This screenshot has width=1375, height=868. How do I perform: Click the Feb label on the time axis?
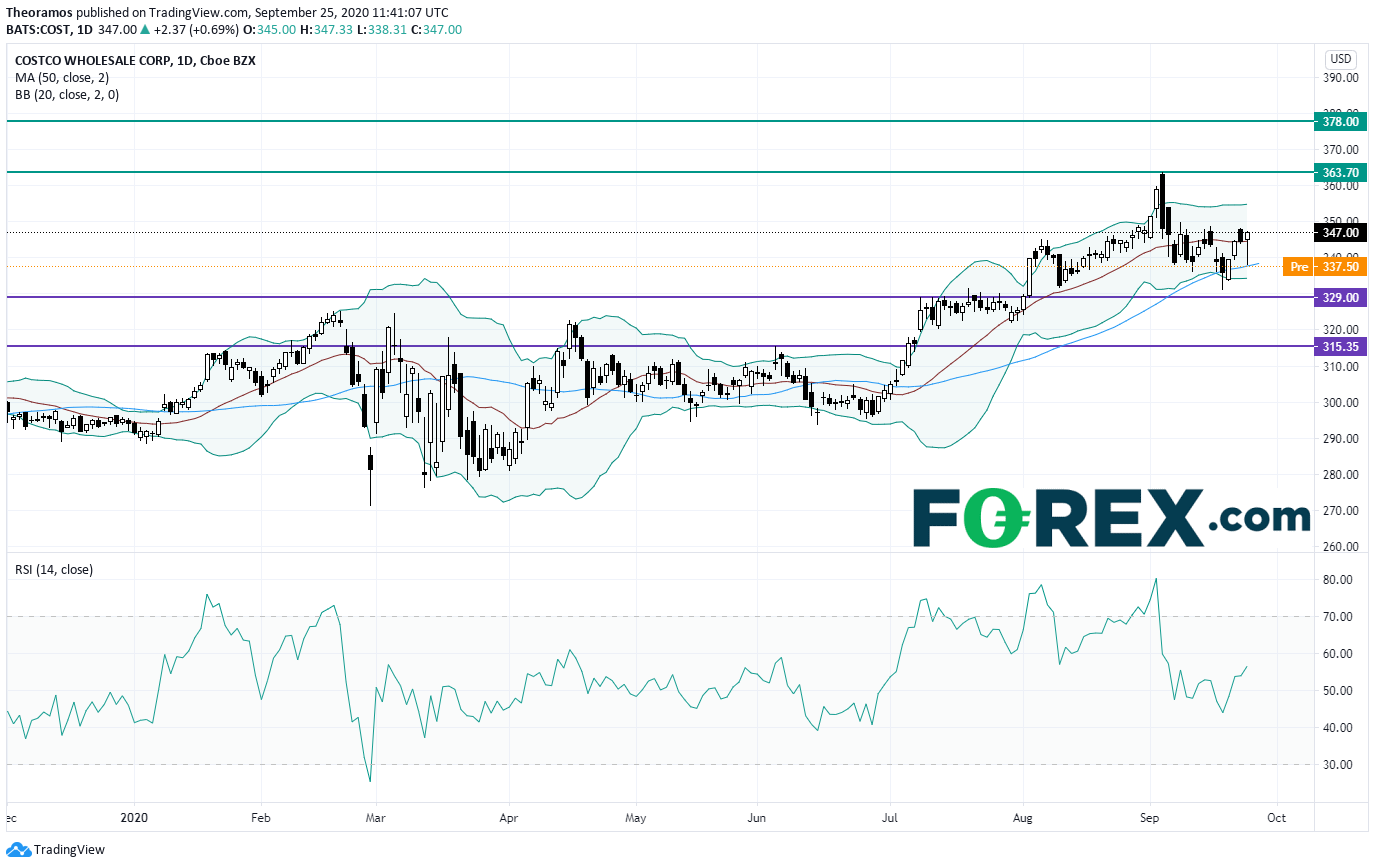261,816
